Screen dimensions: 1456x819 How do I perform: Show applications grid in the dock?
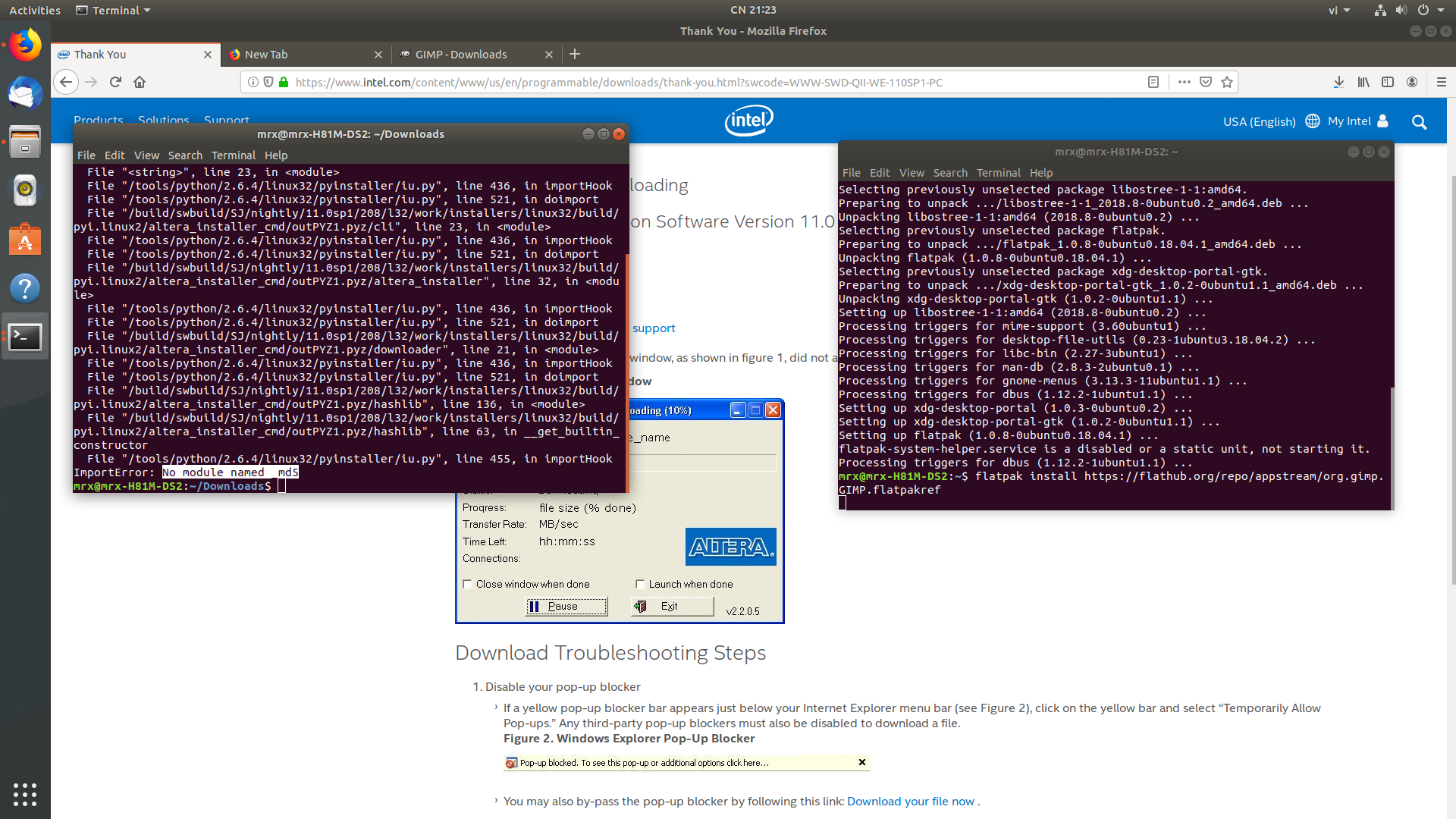(25, 794)
